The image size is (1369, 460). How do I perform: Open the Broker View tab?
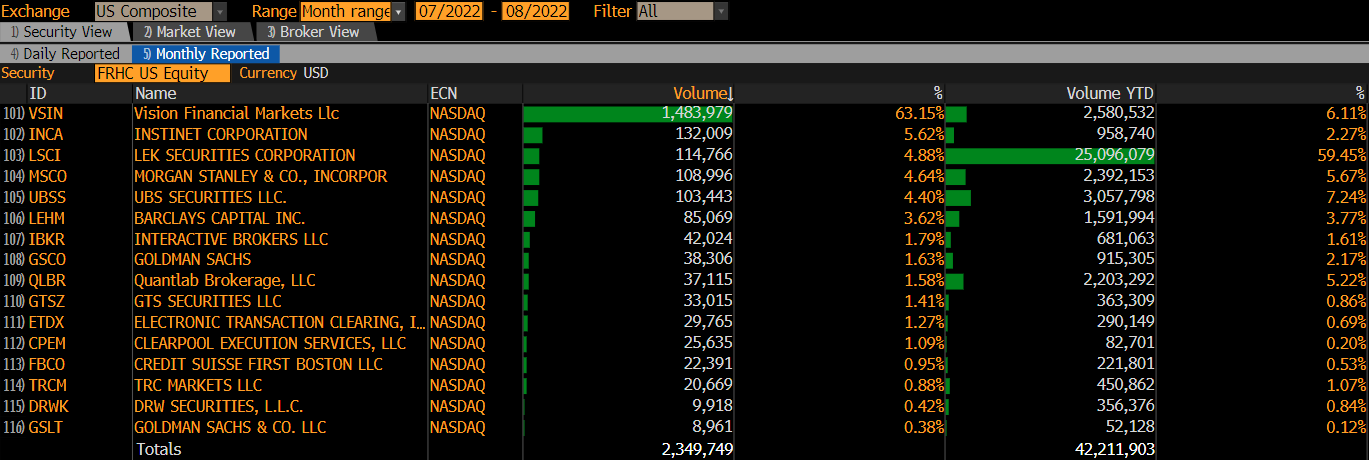pos(318,32)
